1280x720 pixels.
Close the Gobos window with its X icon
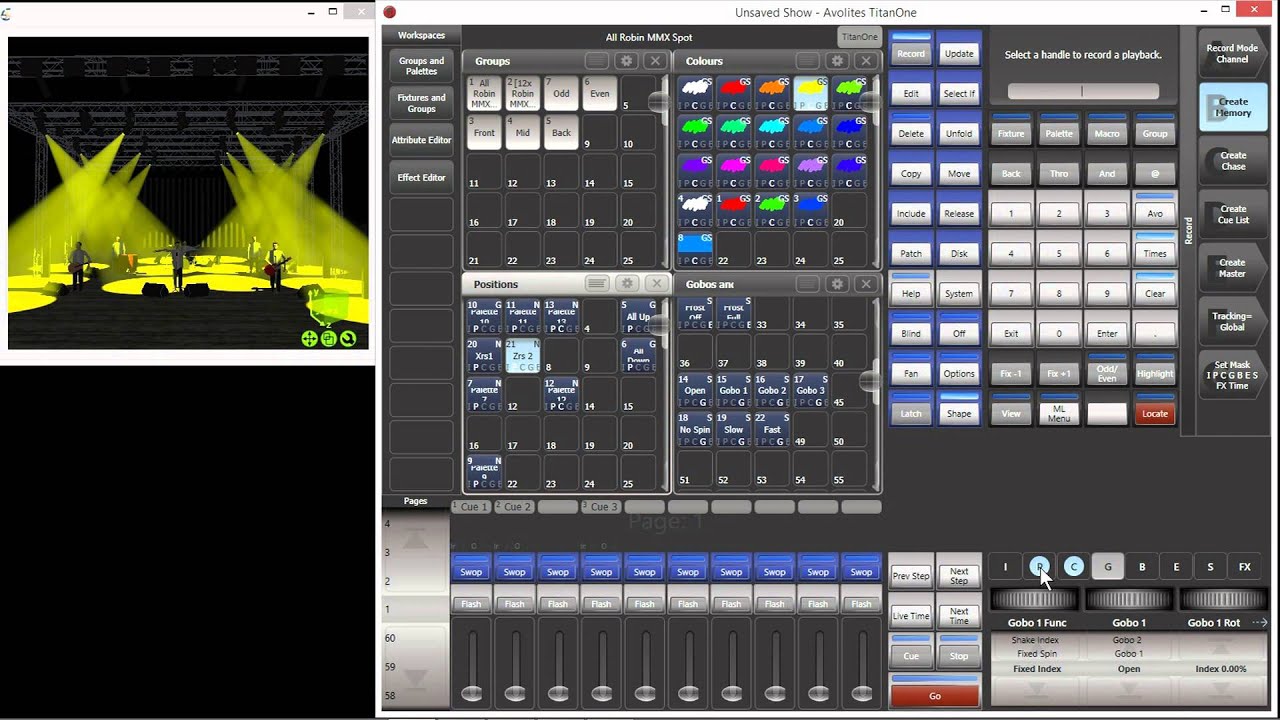coord(866,284)
